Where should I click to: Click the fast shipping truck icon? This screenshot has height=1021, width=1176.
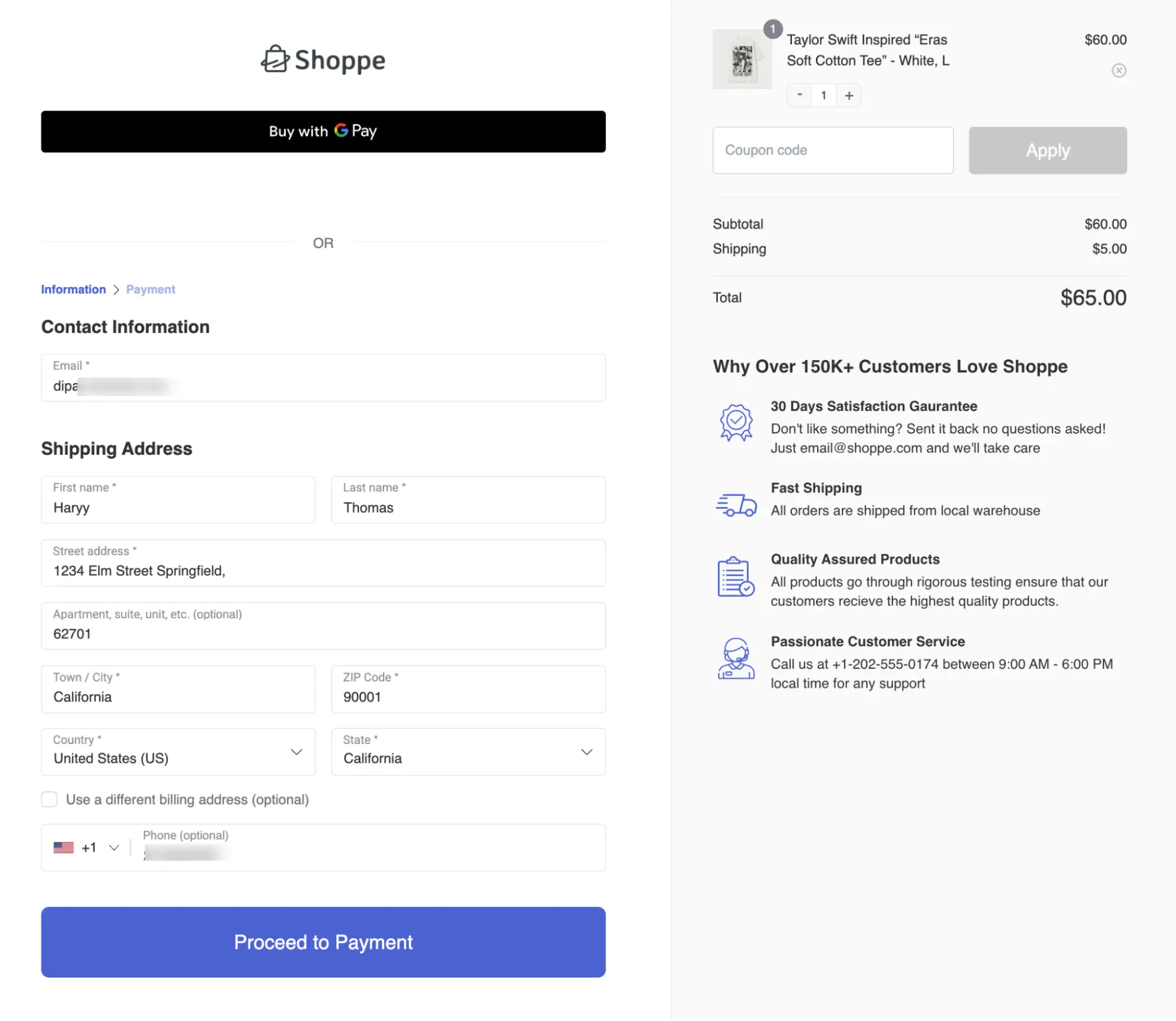[736, 505]
